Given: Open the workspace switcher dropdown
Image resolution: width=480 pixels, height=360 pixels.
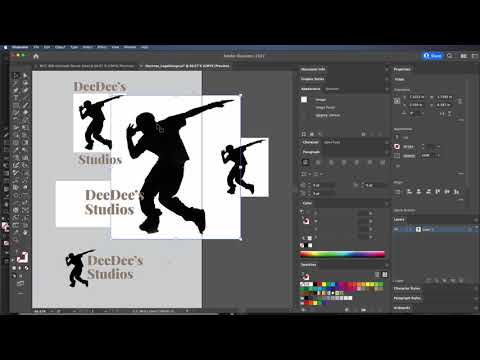Looking at the screenshot, I should 475,56.
